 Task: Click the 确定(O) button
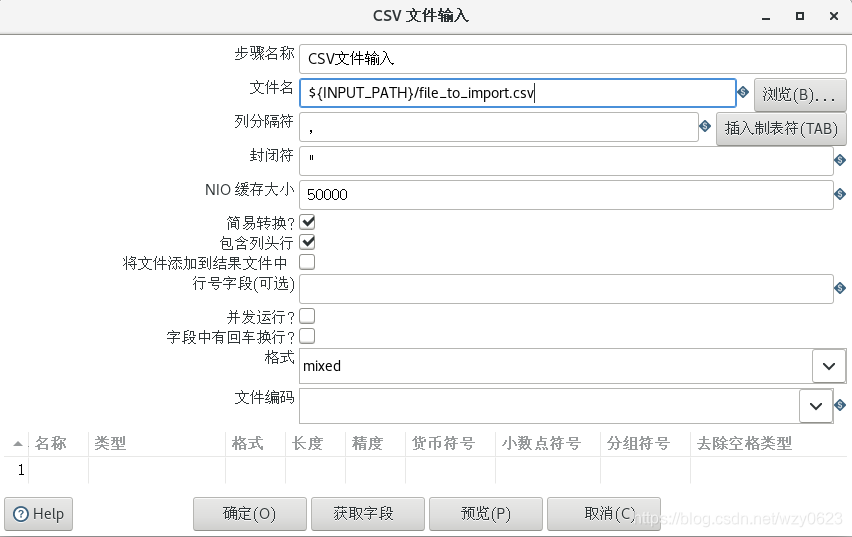coord(250,514)
